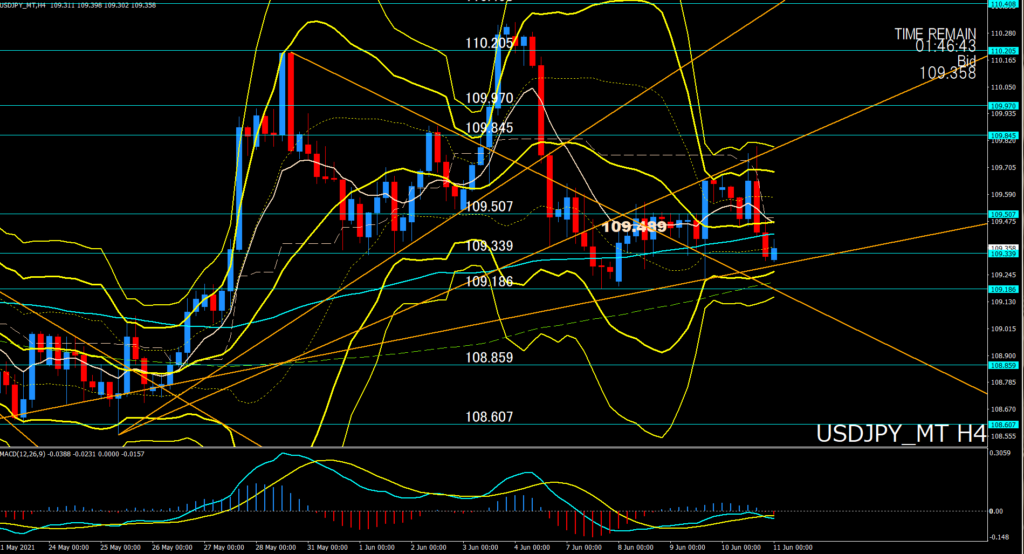1024x554 pixels.
Task: Click the large 109.358 bid price readout
Action: click(948, 73)
